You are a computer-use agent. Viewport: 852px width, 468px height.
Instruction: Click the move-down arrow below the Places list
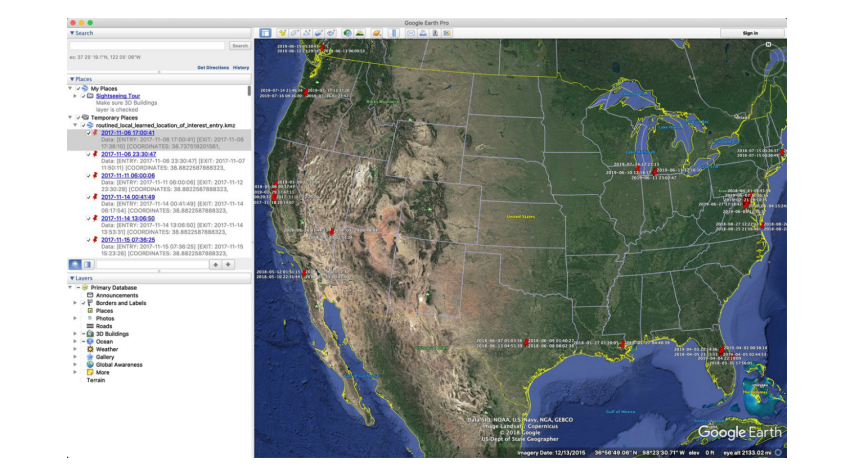coord(228,265)
